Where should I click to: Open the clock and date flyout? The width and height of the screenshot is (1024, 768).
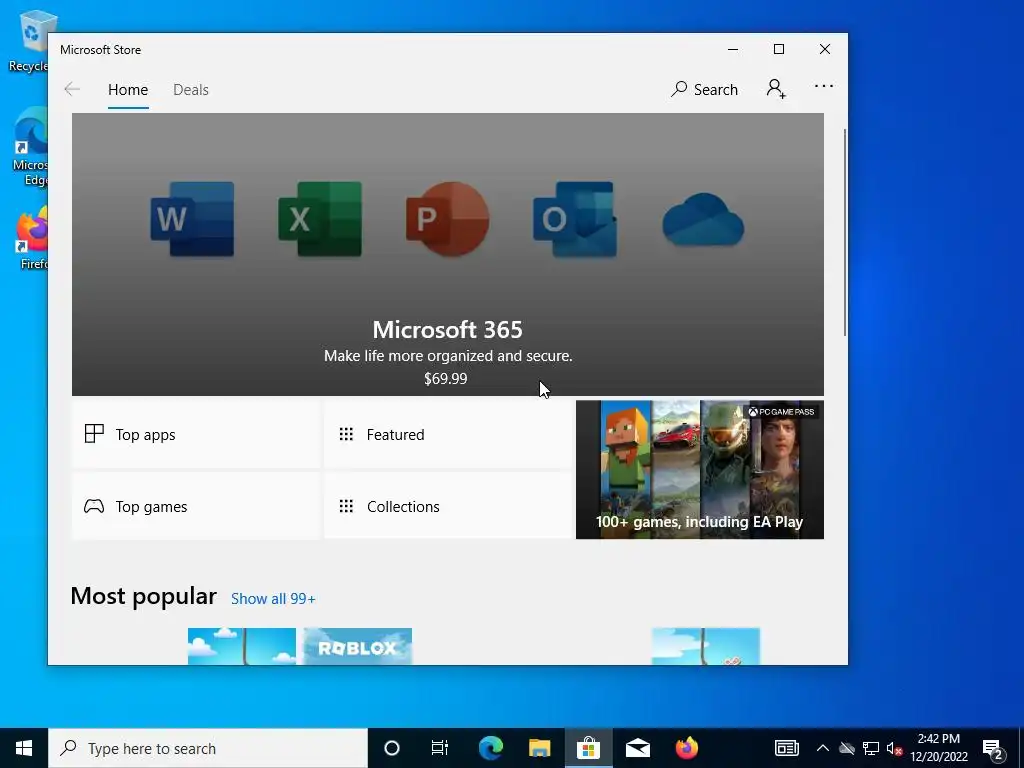click(x=939, y=748)
